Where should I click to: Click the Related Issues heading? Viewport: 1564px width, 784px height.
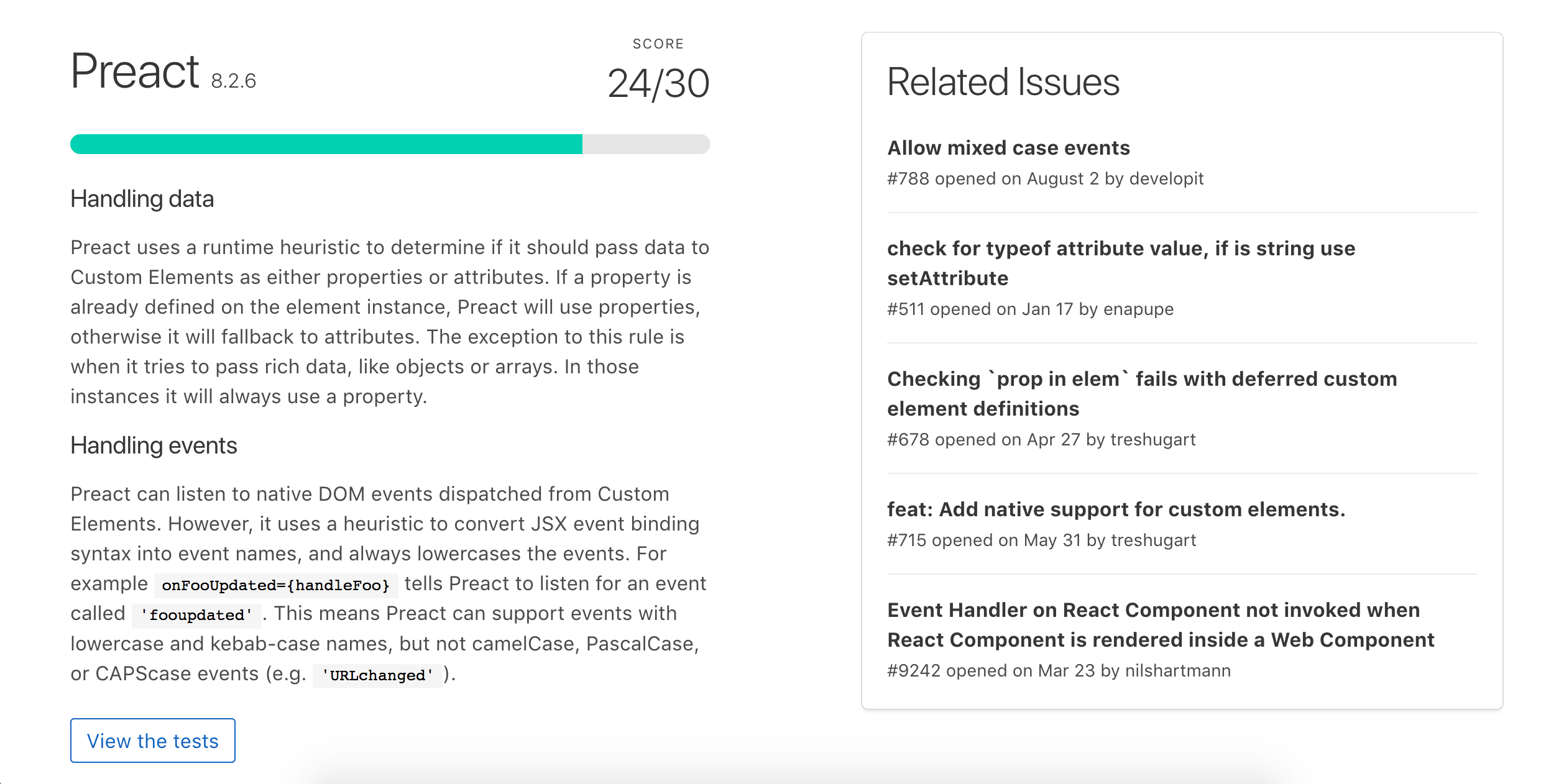1003,82
